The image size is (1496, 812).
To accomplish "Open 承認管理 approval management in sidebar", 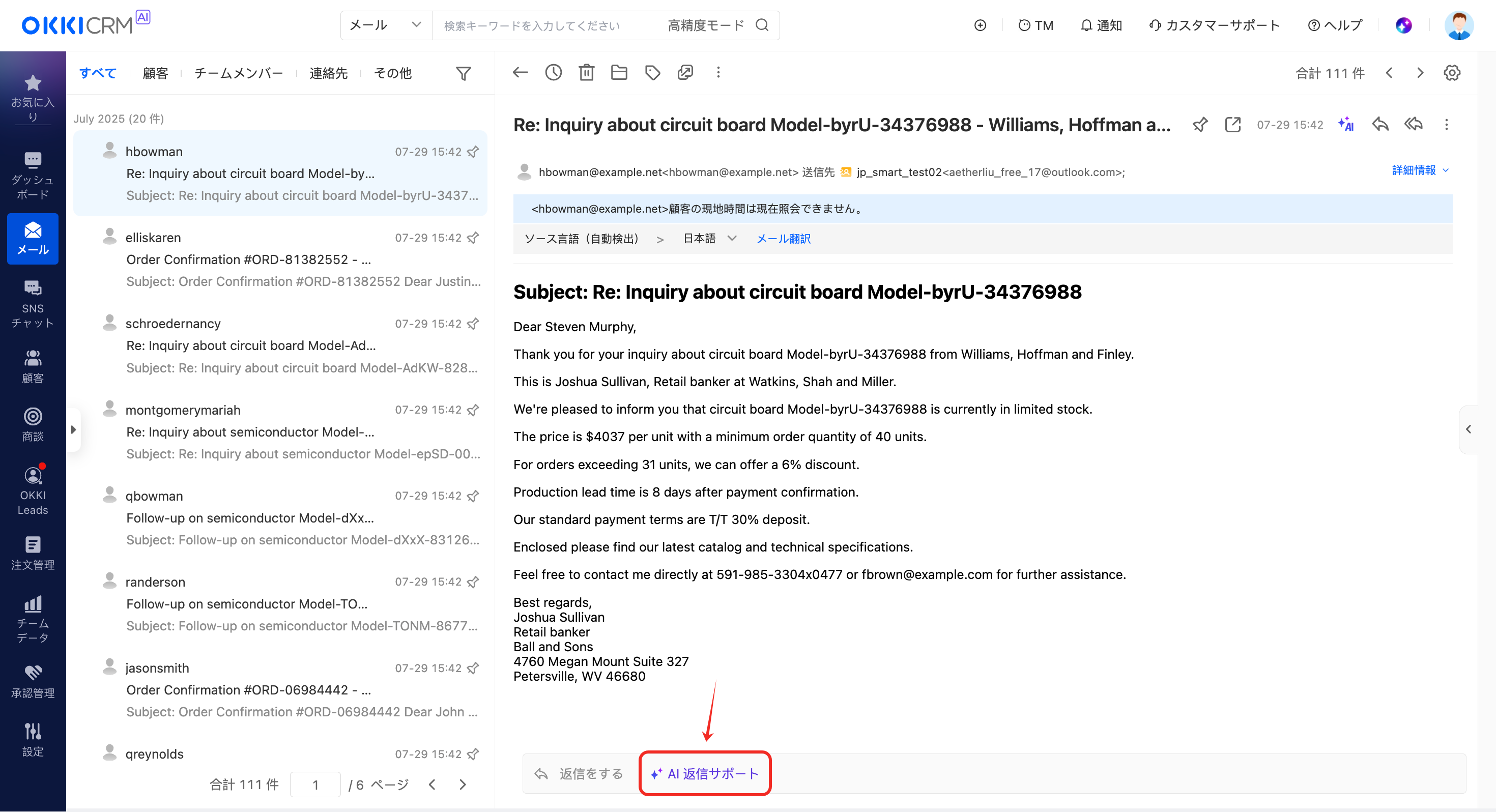I will tap(33, 682).
